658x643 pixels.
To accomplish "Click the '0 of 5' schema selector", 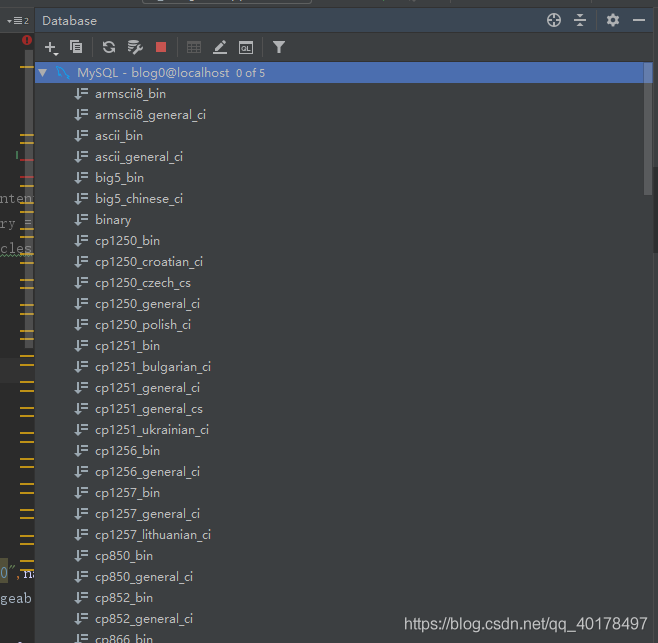I will pos(250,73).
